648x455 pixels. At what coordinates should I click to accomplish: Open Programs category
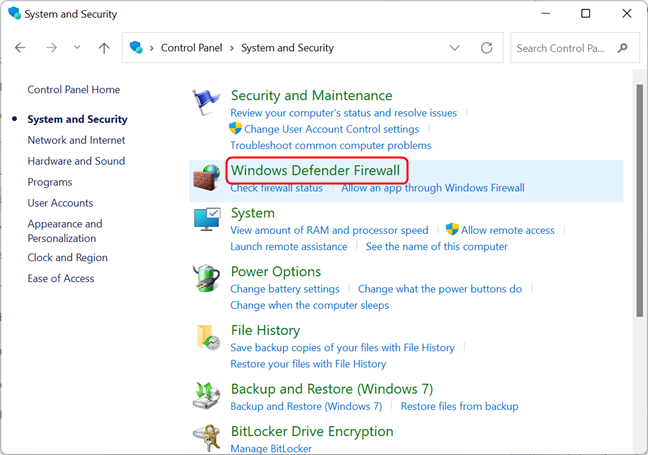pyautogui.click(x=50, y=182)
